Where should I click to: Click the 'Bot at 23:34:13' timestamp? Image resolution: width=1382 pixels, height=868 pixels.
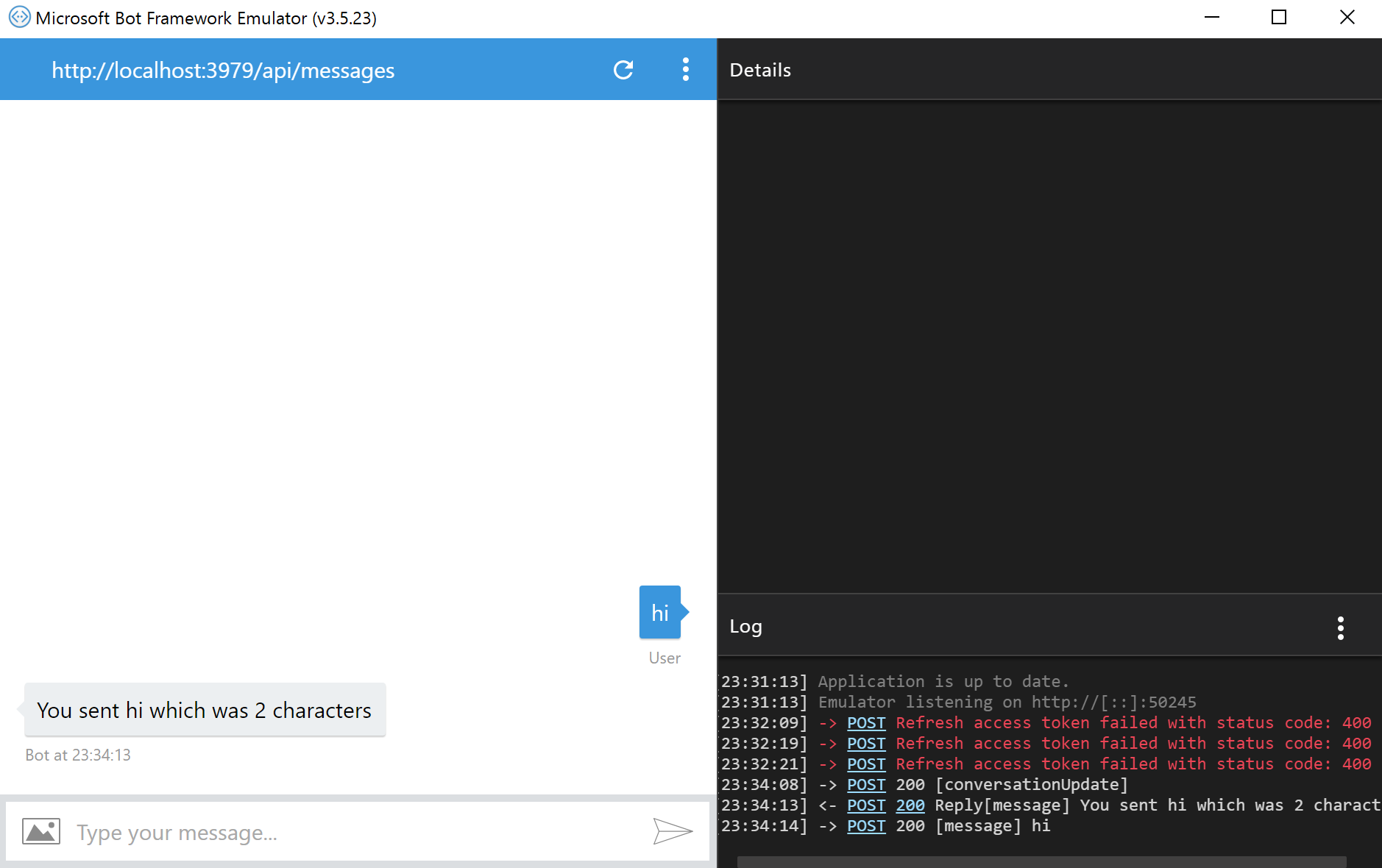78,755
